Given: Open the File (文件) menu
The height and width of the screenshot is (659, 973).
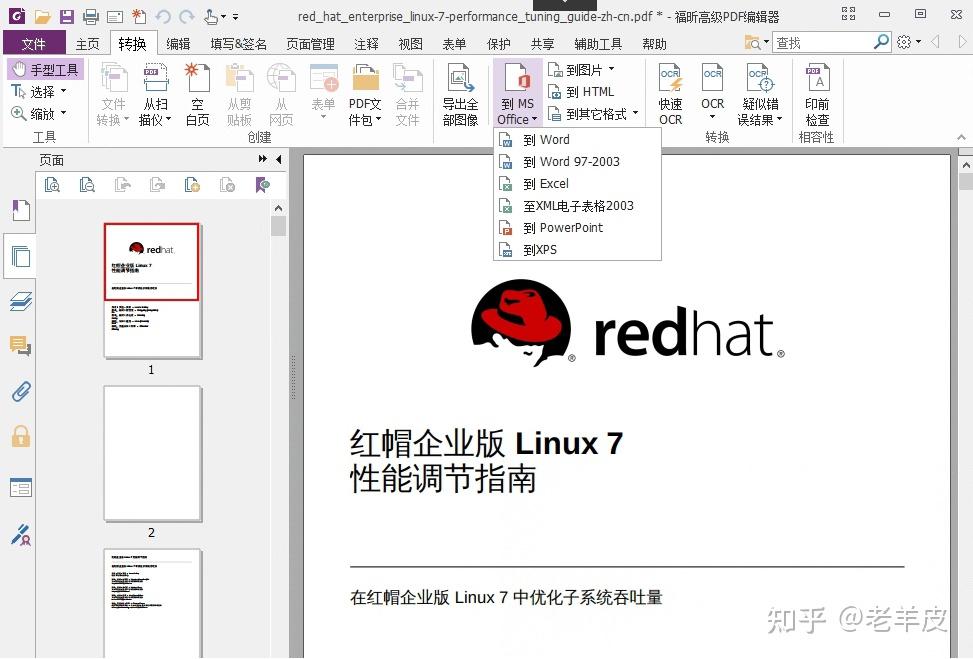Looking at the screenshot, I should (34, 43).
